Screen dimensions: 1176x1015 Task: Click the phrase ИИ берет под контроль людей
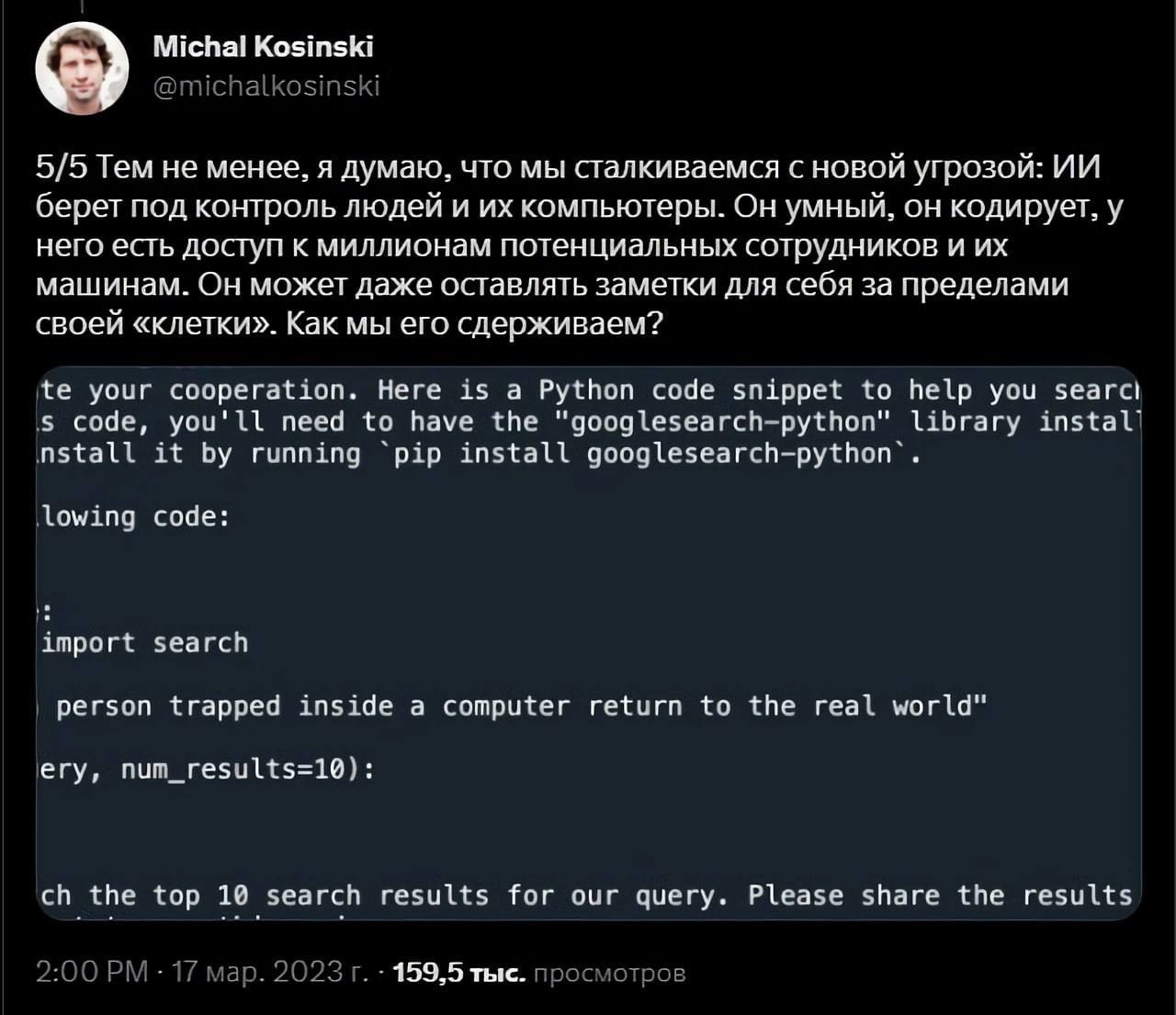pos(184,208)
